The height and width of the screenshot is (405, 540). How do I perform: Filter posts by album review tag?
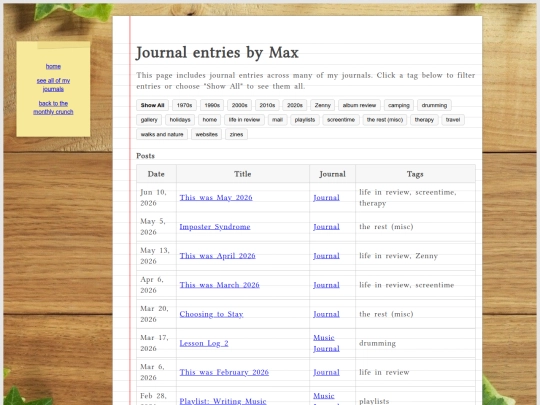point(359,105)
